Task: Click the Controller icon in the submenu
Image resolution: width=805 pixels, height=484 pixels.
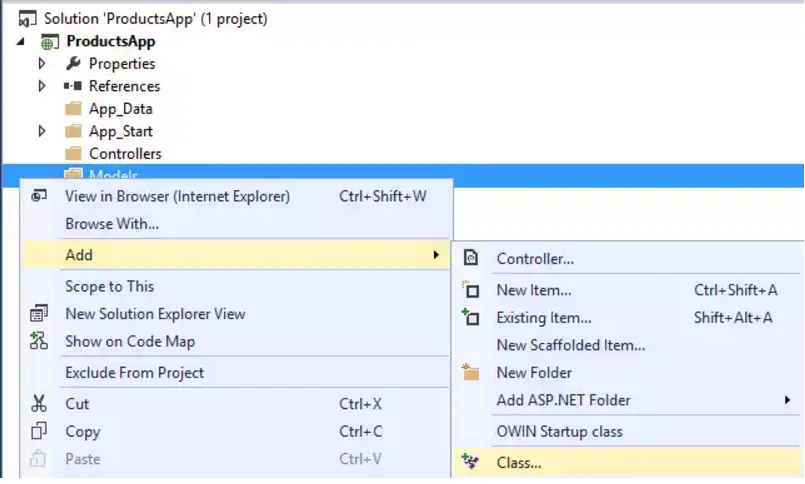Action: (x=470, y=259)
